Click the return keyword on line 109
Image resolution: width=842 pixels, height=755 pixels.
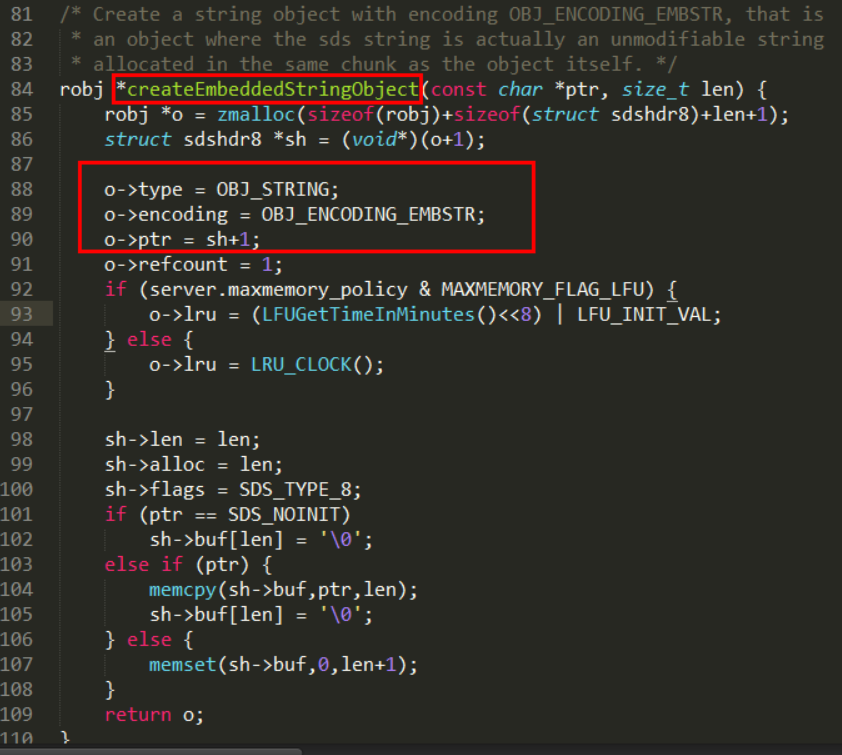click(x=138, y=715)
